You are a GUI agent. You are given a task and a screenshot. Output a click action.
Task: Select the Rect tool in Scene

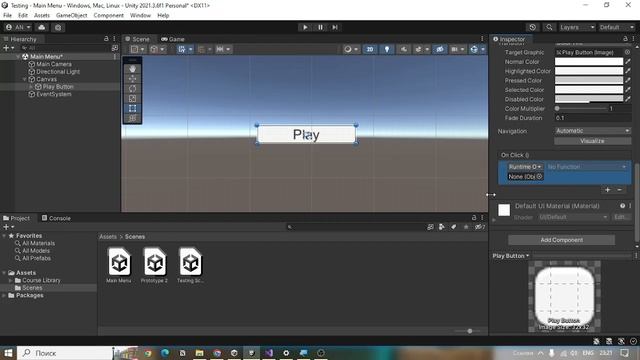pos(133,109)
